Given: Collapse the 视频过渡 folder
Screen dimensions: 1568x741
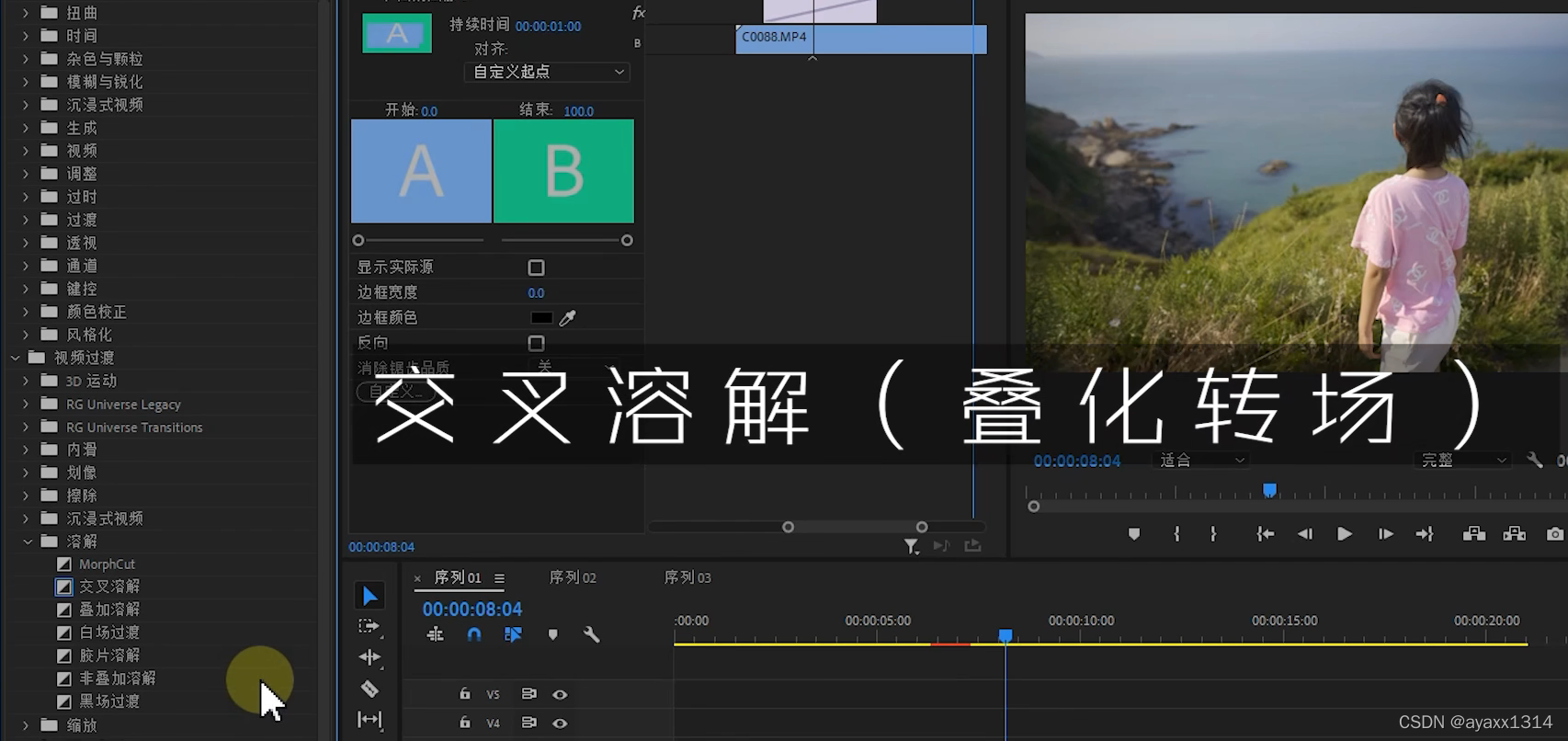Looking at the screenshot, I should pos(16,358).
